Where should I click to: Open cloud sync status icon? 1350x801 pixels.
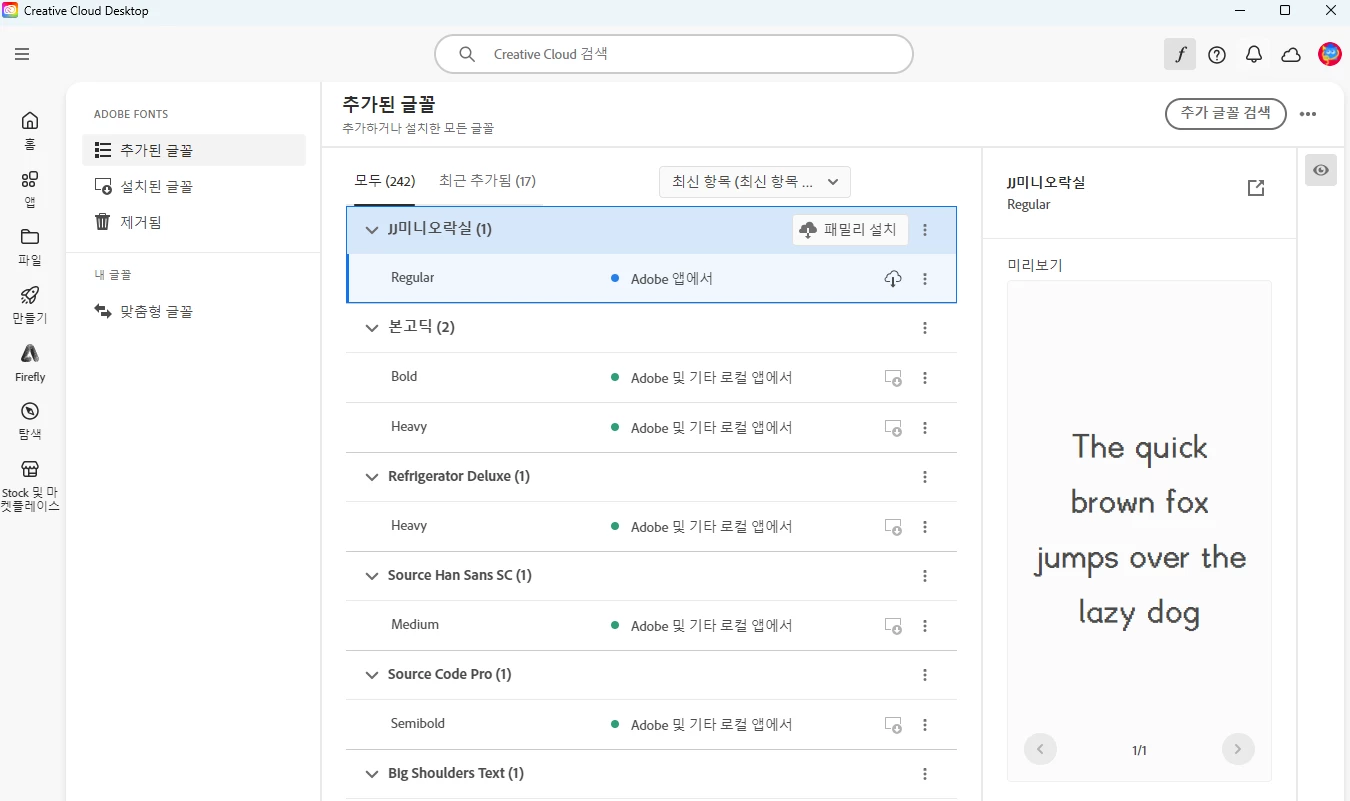pyautogui.click(x=1291, y=55)
